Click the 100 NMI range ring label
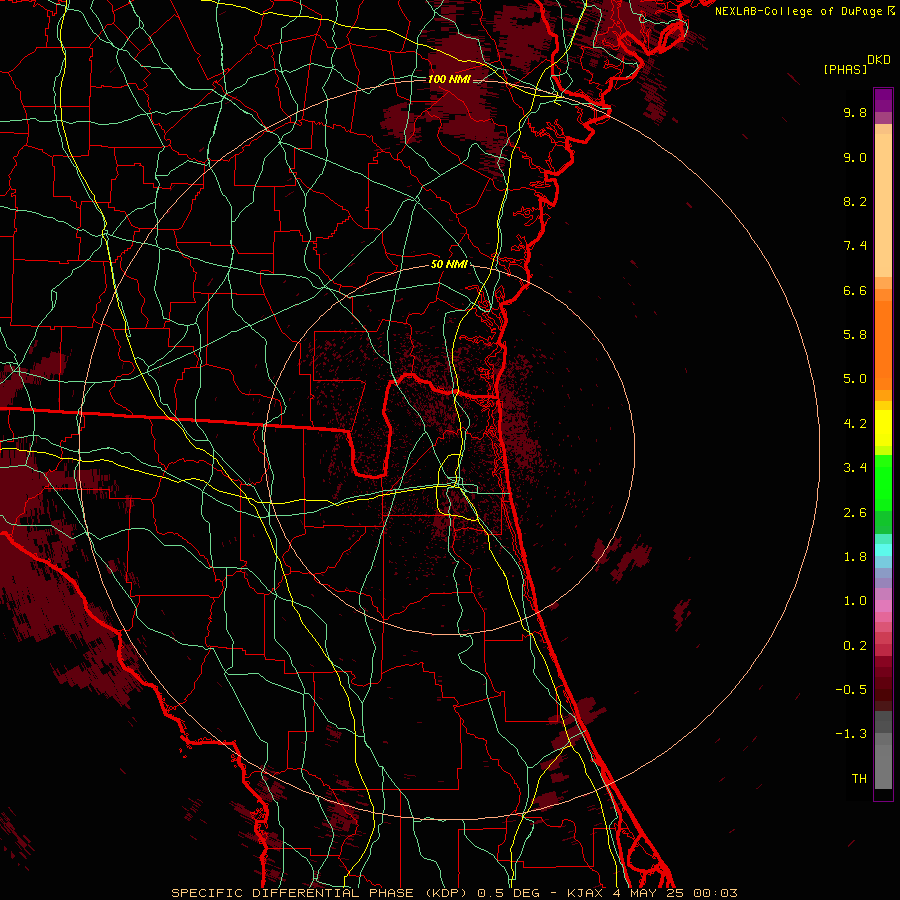The width and height of the screenshot is (900, 900). (x=449, y=79)
